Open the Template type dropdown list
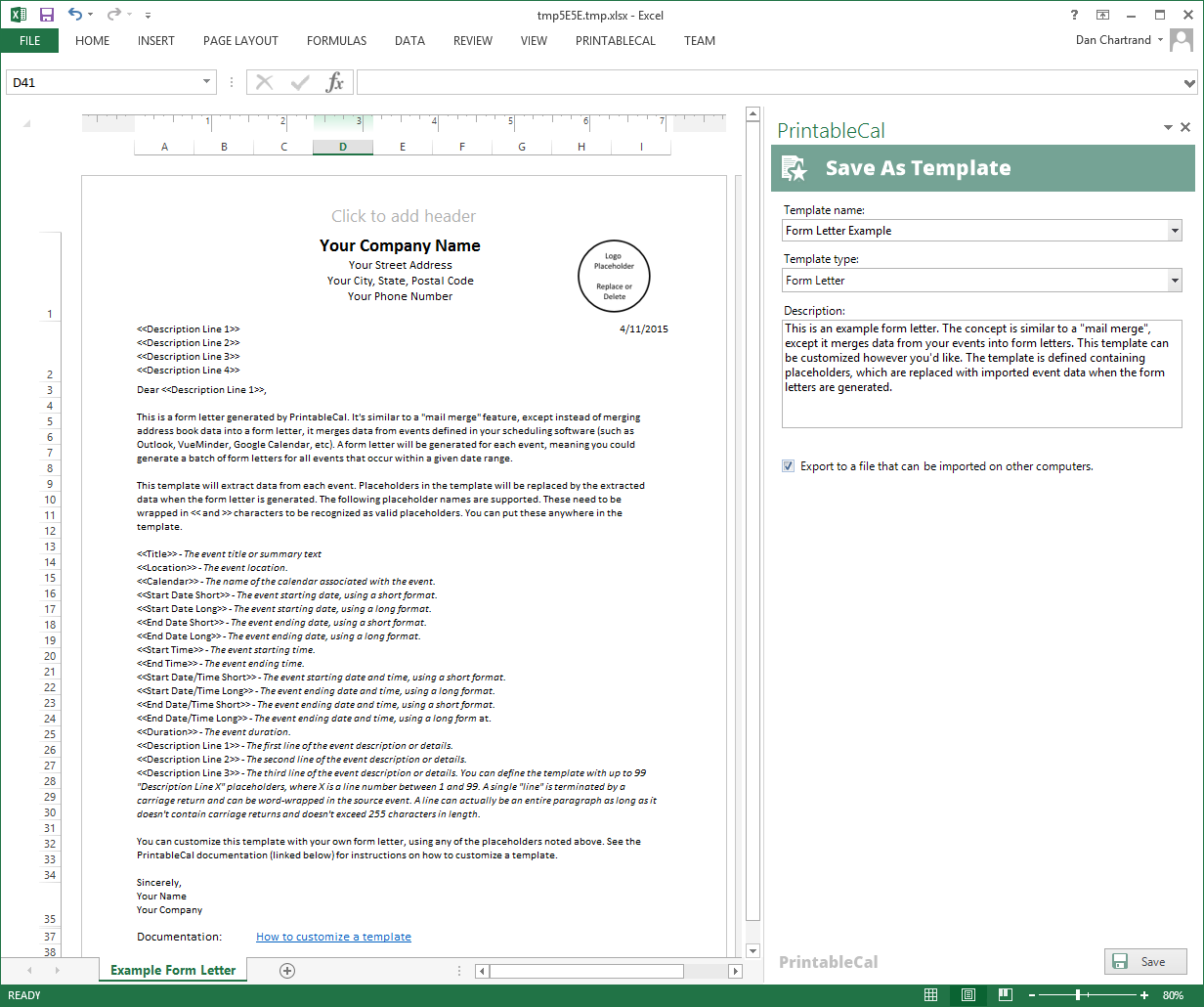The image size is (1204, 1007). point(1175,281)
